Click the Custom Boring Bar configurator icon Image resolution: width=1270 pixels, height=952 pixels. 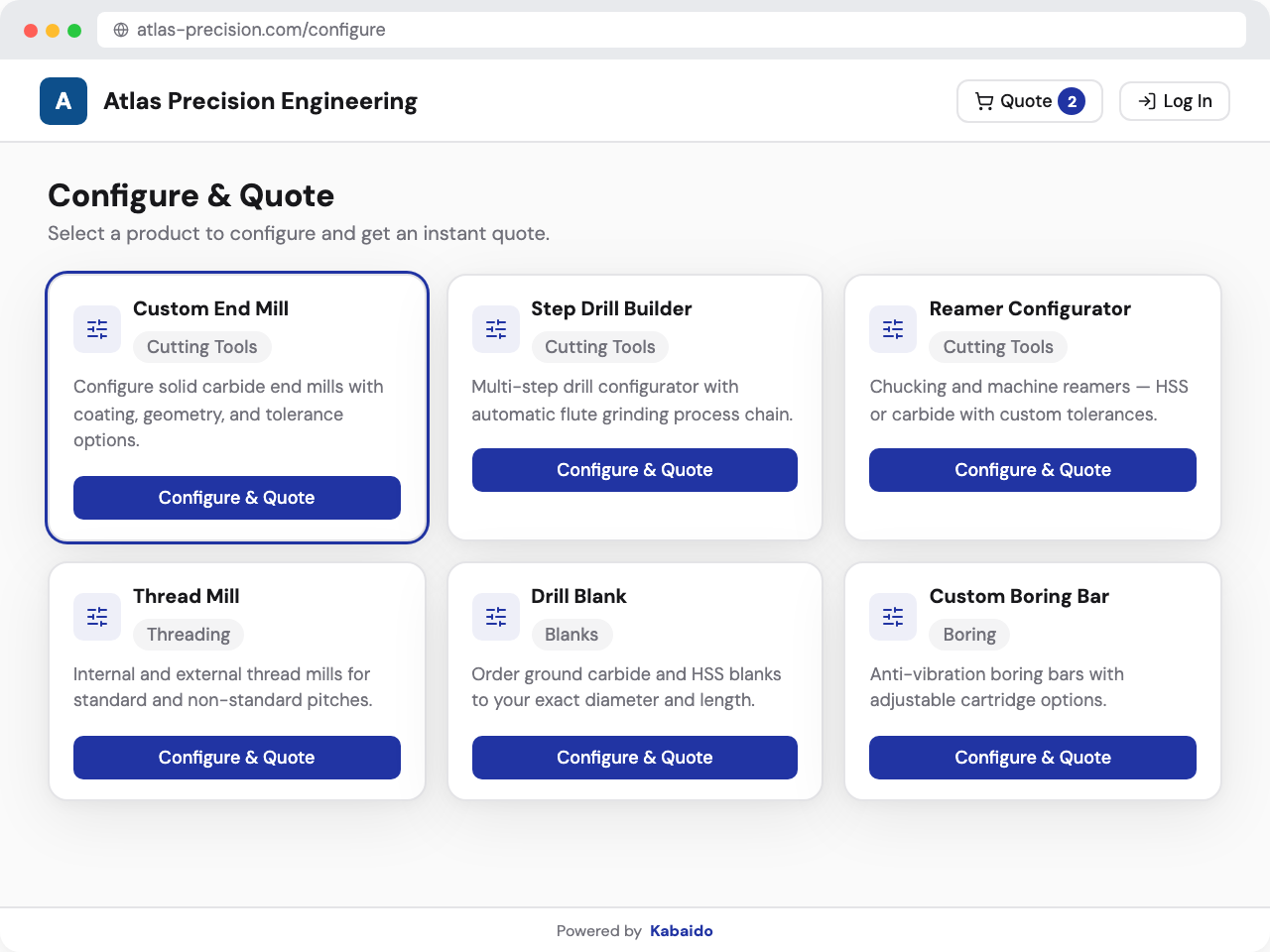[x=892, y=616]
